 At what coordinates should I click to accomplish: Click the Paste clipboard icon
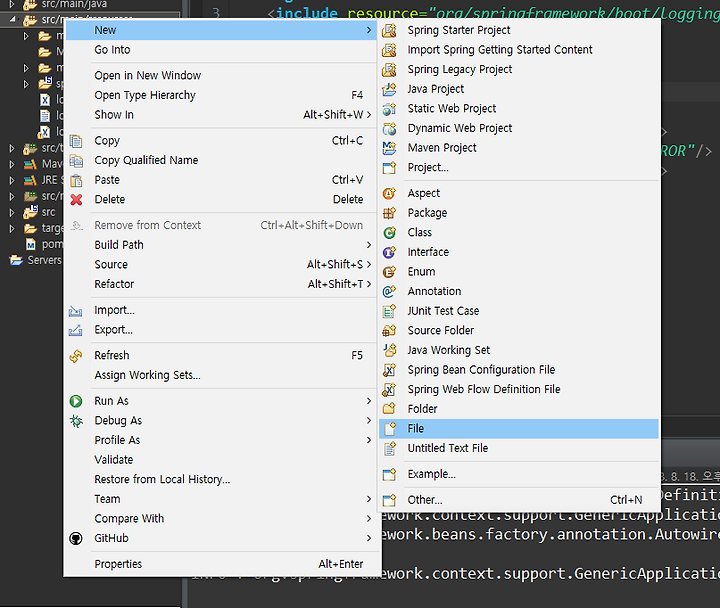76,180
